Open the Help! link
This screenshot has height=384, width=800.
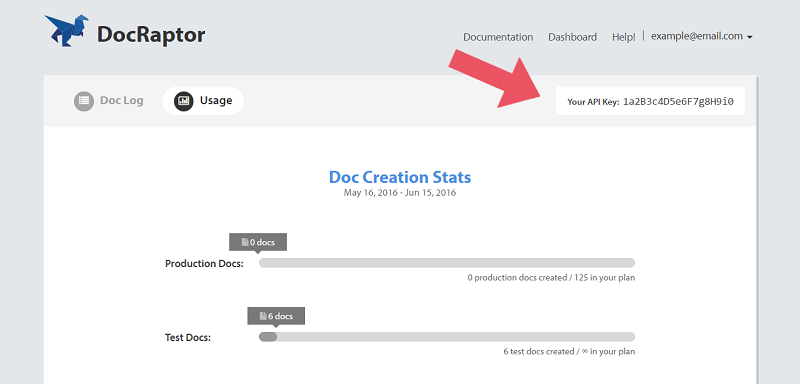tap(623, 37)
